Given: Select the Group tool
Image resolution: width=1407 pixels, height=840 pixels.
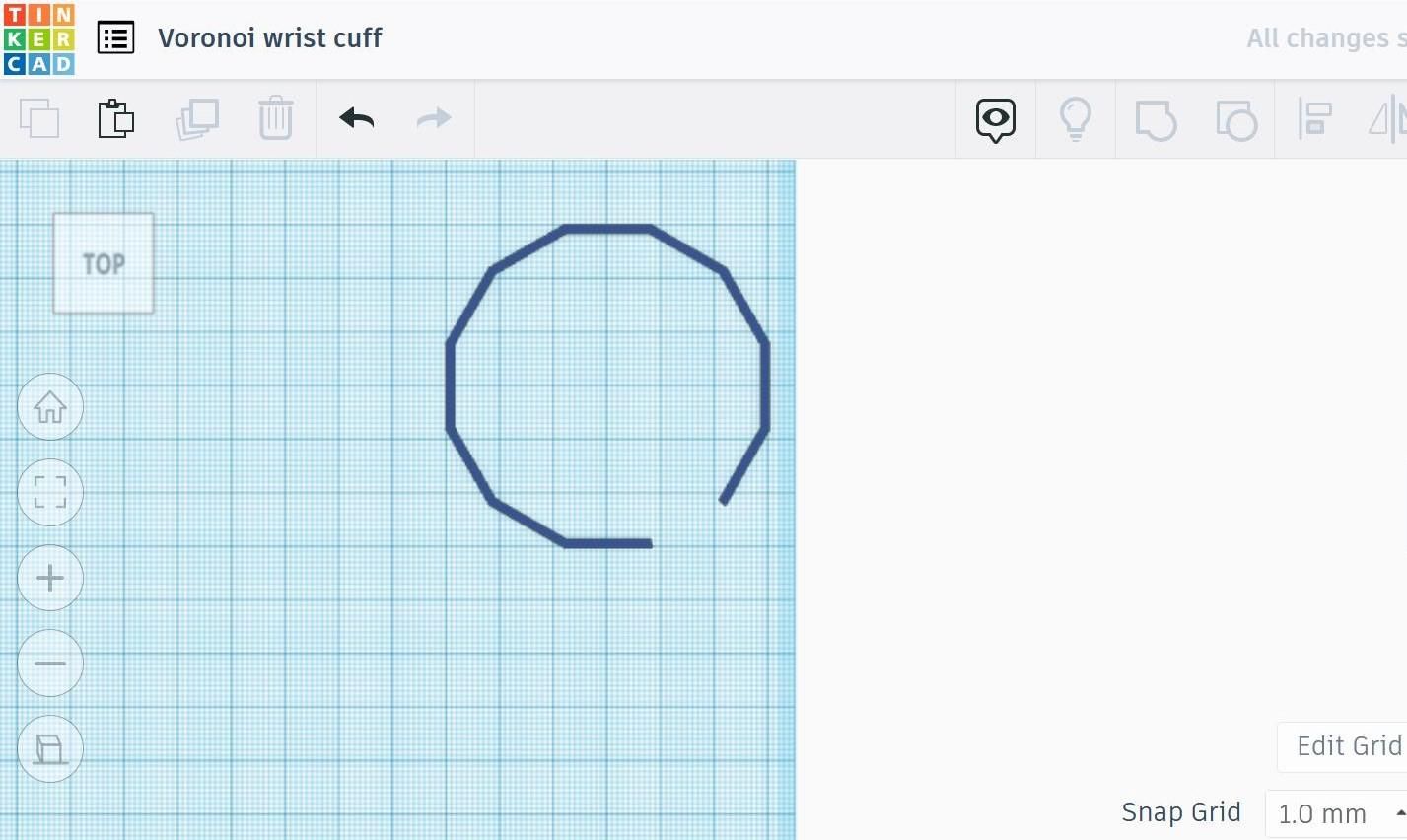Looking at the screenshot, I should 1155,118.
